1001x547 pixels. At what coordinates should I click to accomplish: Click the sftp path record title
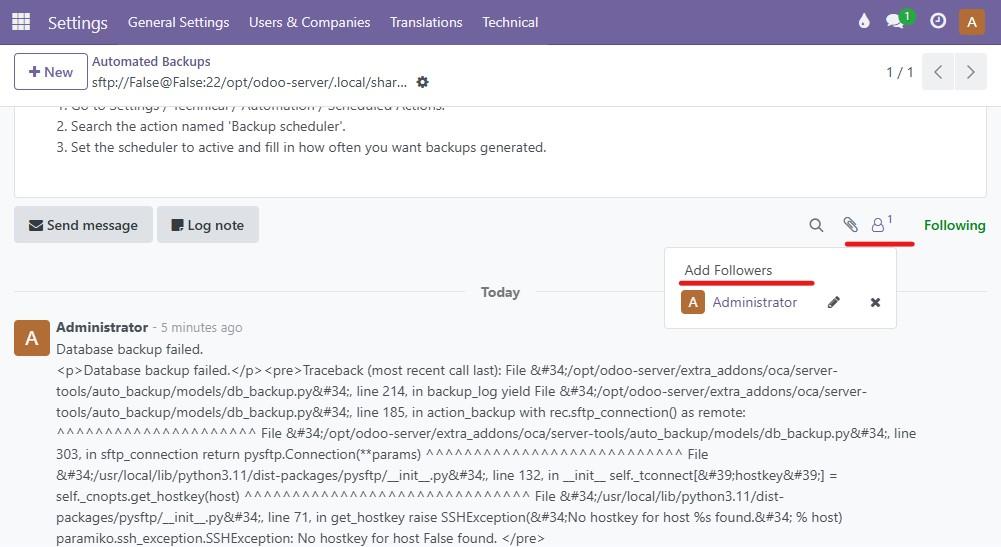(250, 82)
